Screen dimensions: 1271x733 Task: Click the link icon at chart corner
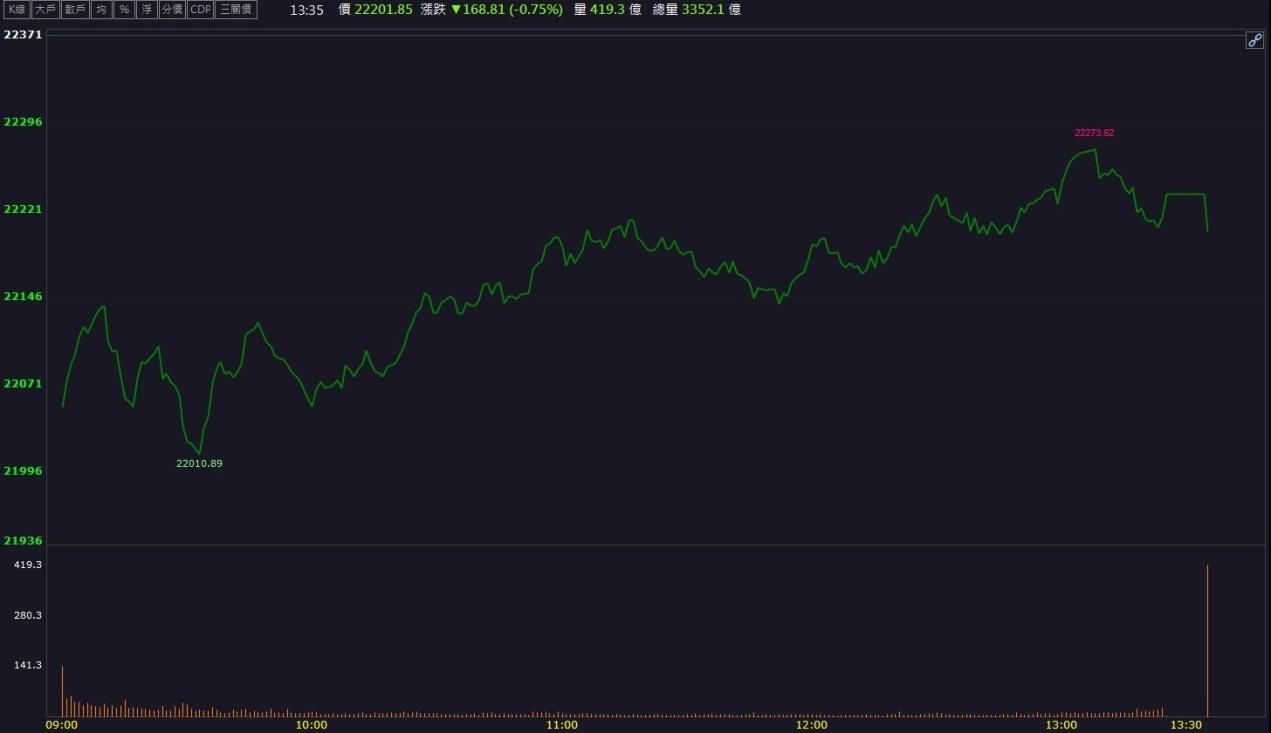click(1255, 40)
